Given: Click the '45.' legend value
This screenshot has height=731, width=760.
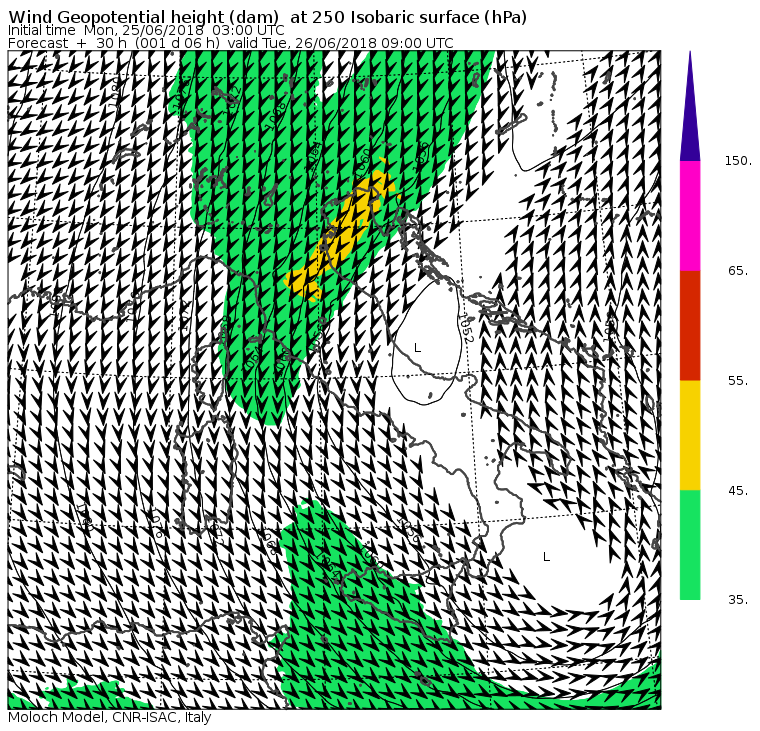Looking at the screenshot, I should pyautogui.click(x=738, y=491).
